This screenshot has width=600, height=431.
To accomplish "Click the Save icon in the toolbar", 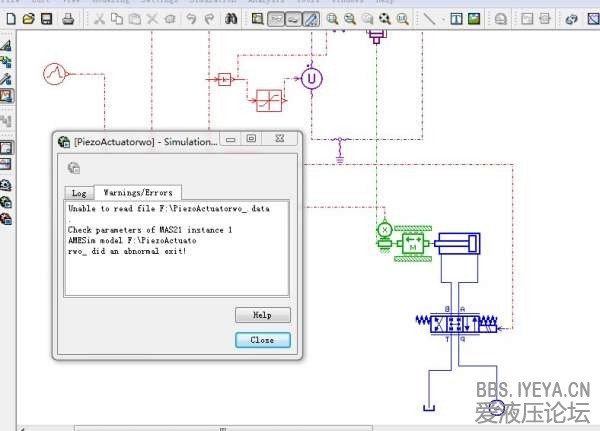I will [x=45, y=19].
